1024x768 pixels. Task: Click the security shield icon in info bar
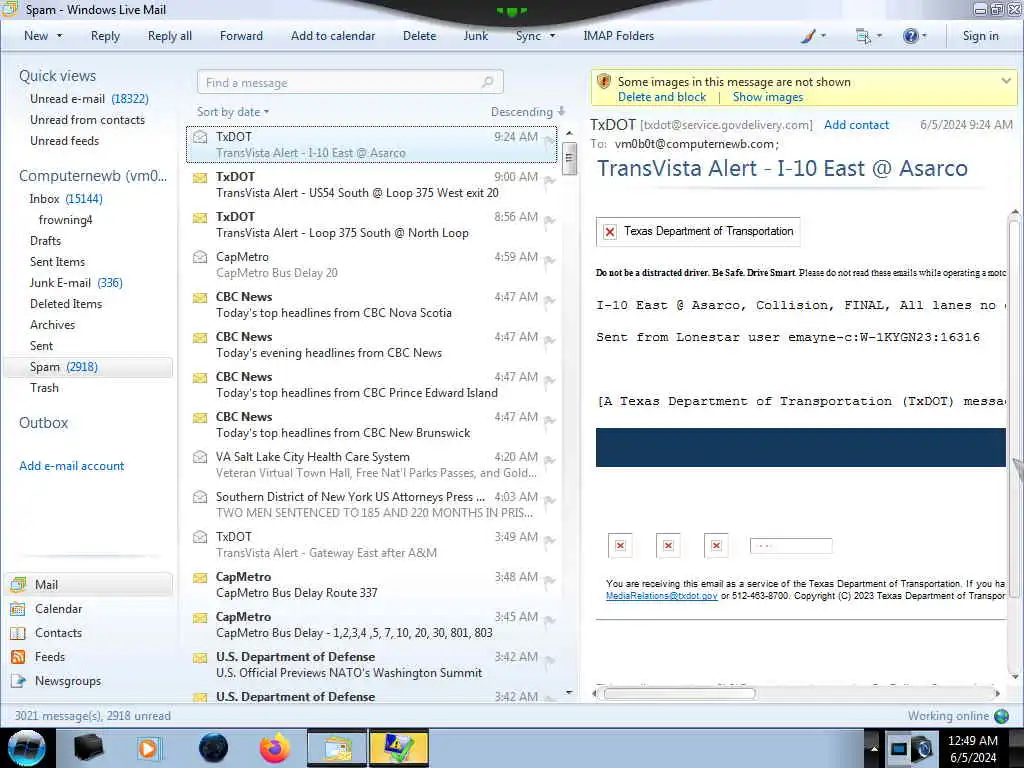pyautogui.click(x=604, y=82)
